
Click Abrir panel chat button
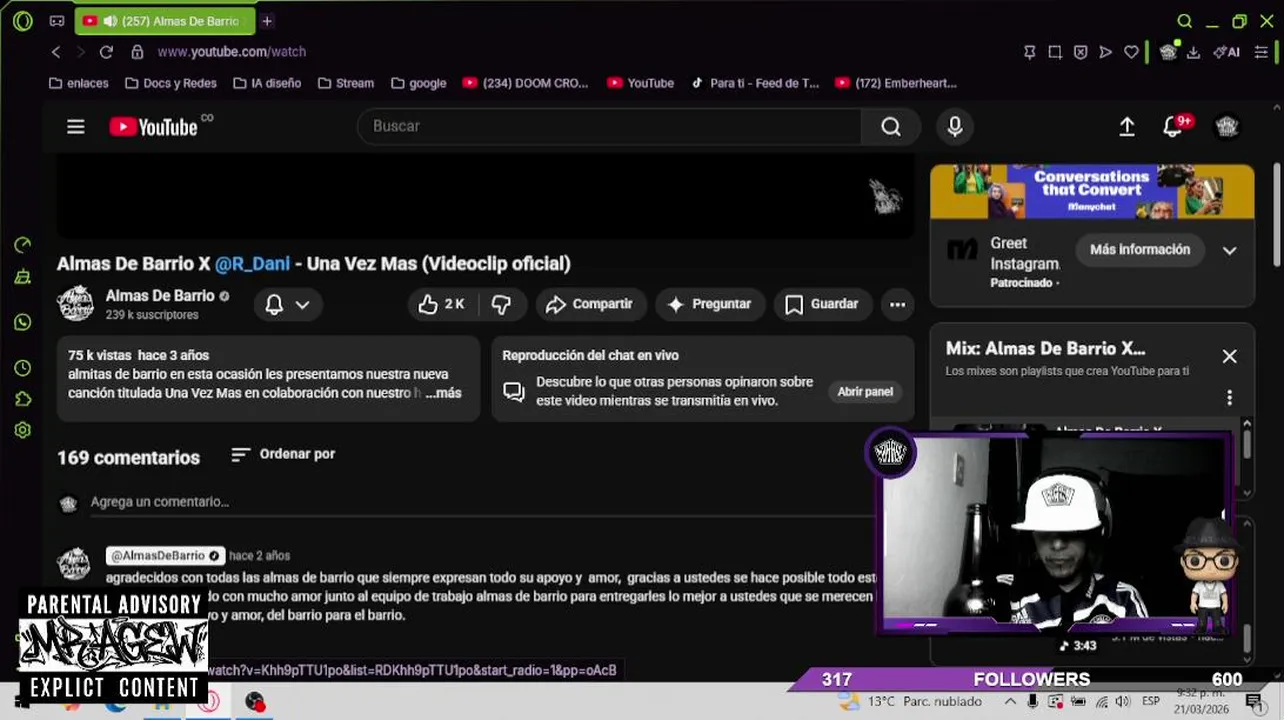(865, 392)
